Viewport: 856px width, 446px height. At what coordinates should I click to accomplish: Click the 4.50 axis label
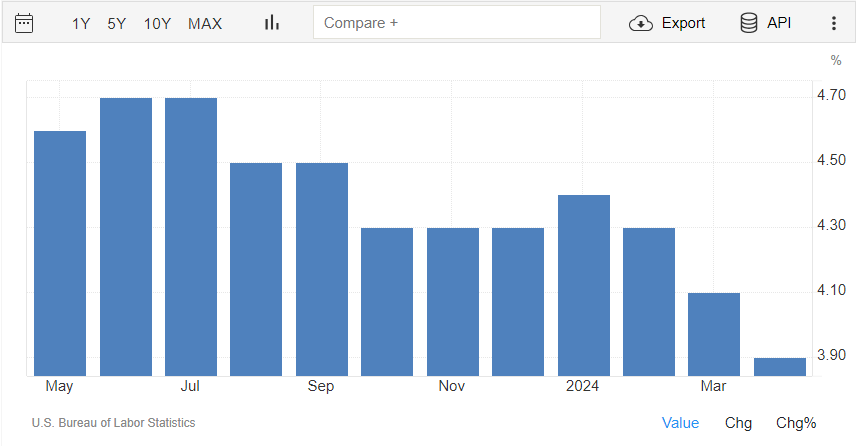point(831,160)
